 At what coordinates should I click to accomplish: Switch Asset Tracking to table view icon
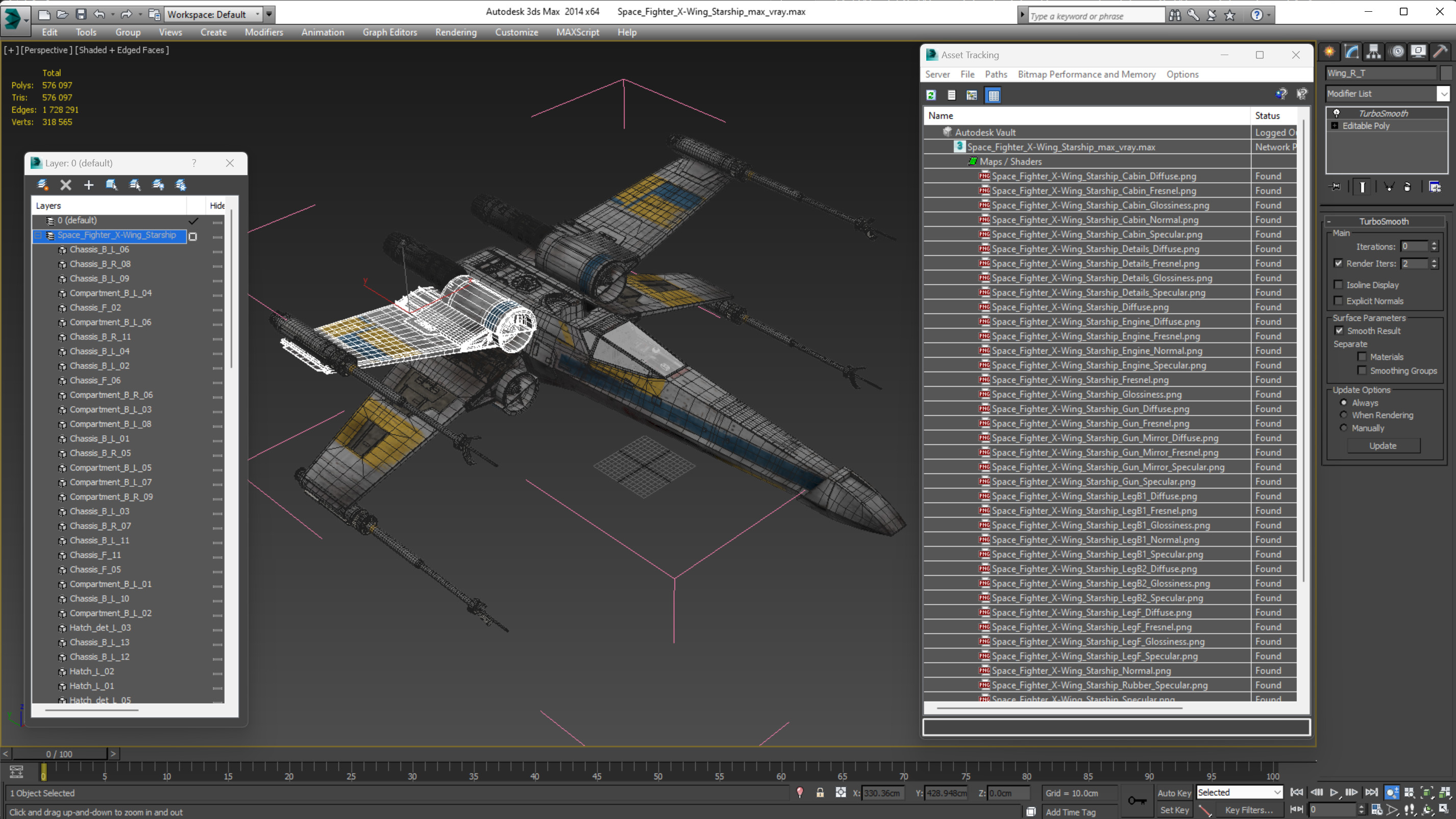tap(993, 95)
